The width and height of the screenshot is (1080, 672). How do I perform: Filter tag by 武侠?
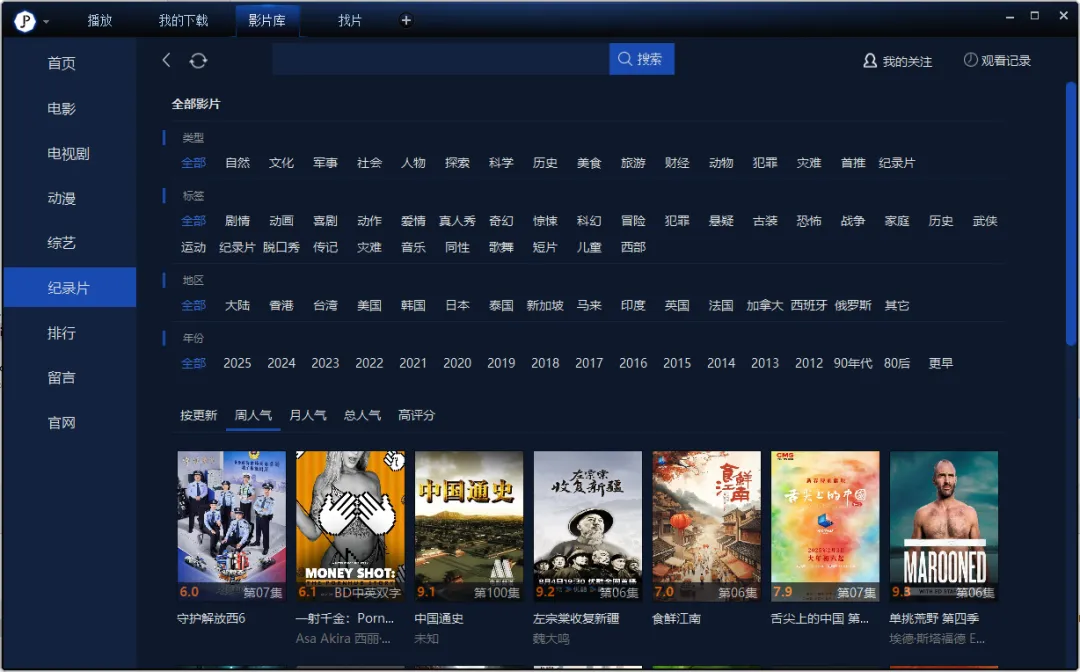(985, 221)
